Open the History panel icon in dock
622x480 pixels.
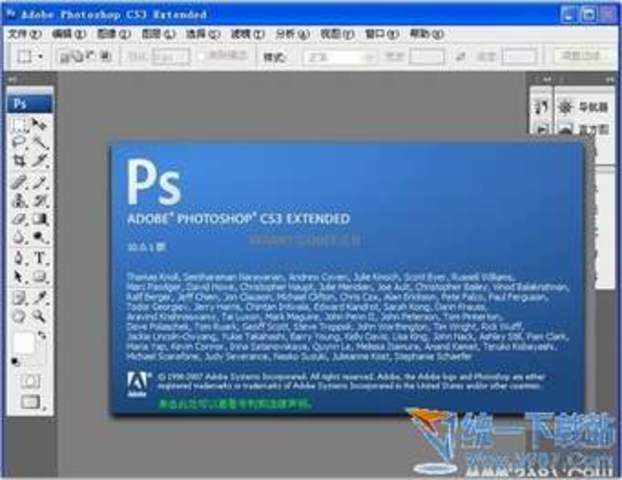542,107
